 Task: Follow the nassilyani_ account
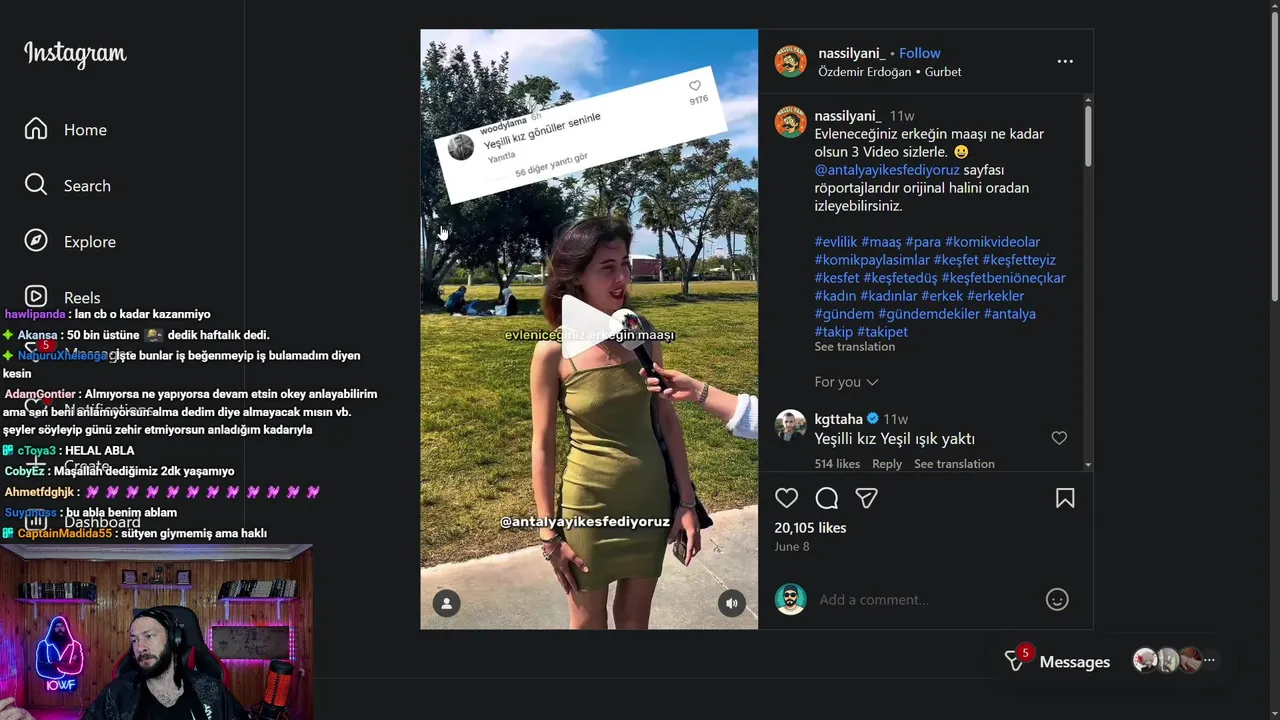click(x=919, y=53)
